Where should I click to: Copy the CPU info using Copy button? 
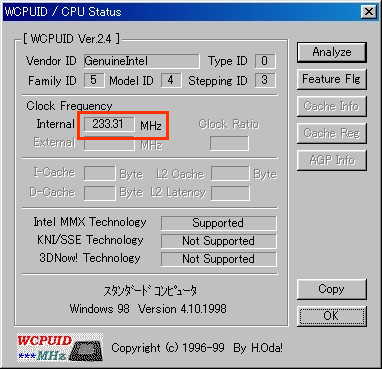tap(332, 289)
